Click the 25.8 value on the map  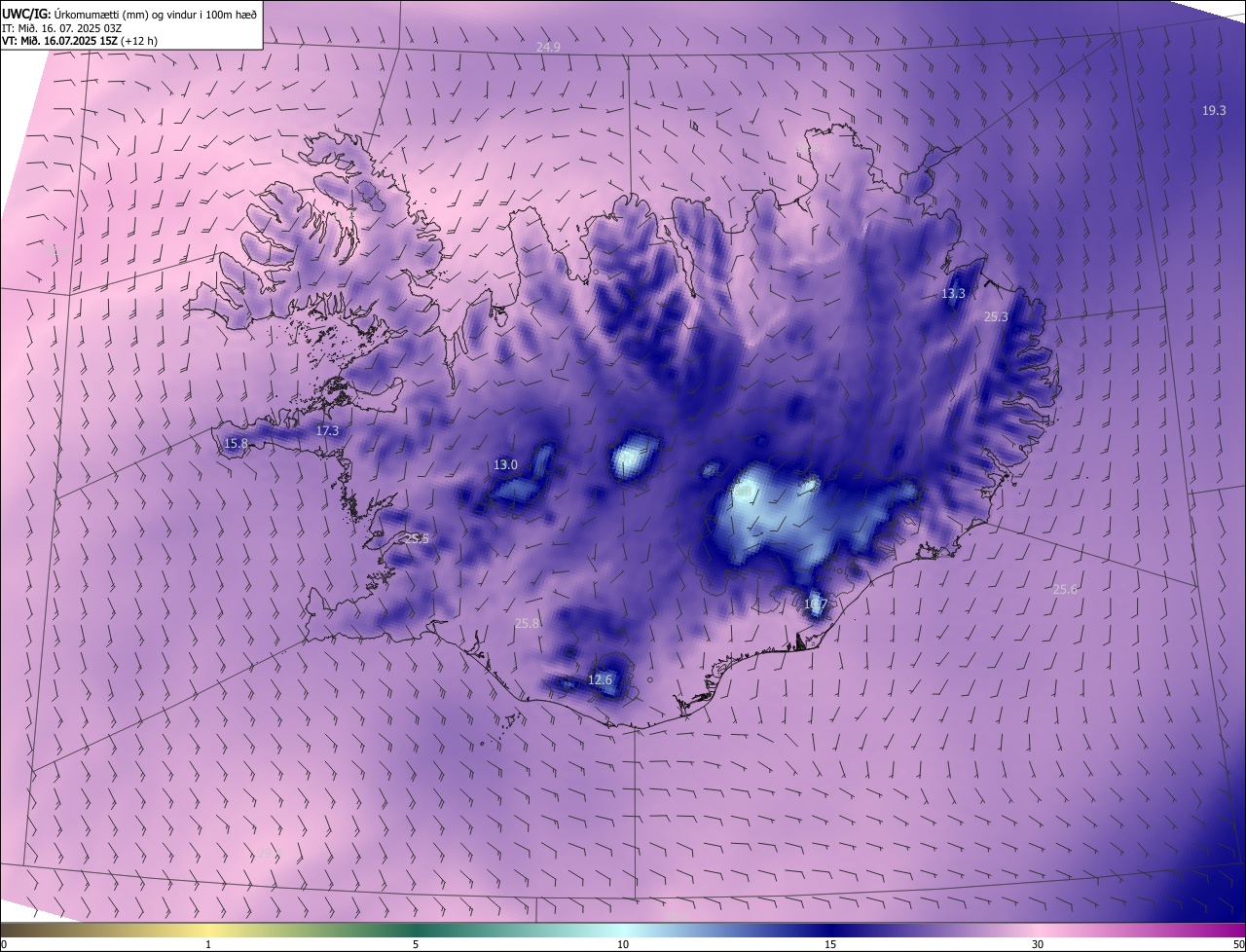tap(527, 623)
